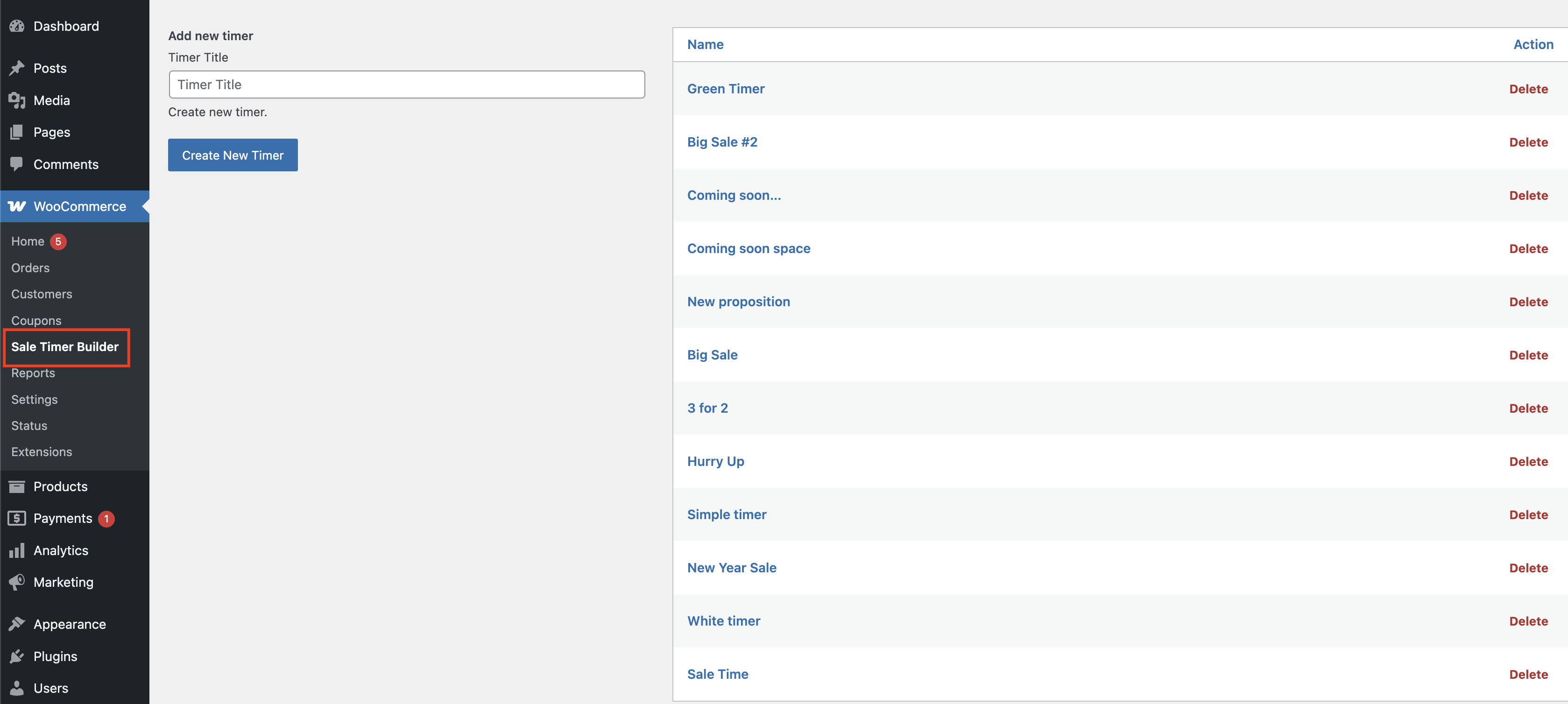Click the Media library icon

(17, 100)
